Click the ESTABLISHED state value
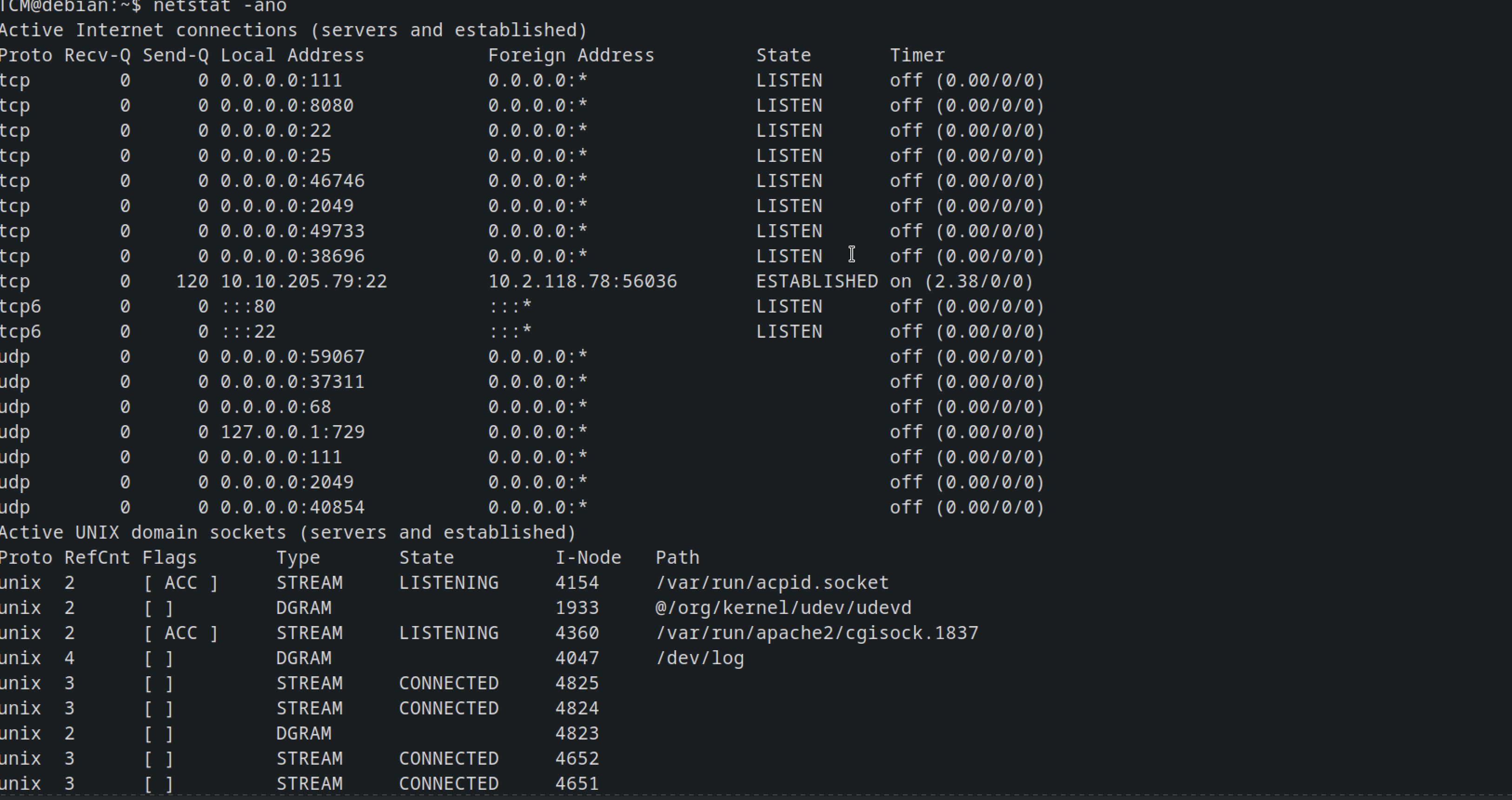 [x=817, y=281]
